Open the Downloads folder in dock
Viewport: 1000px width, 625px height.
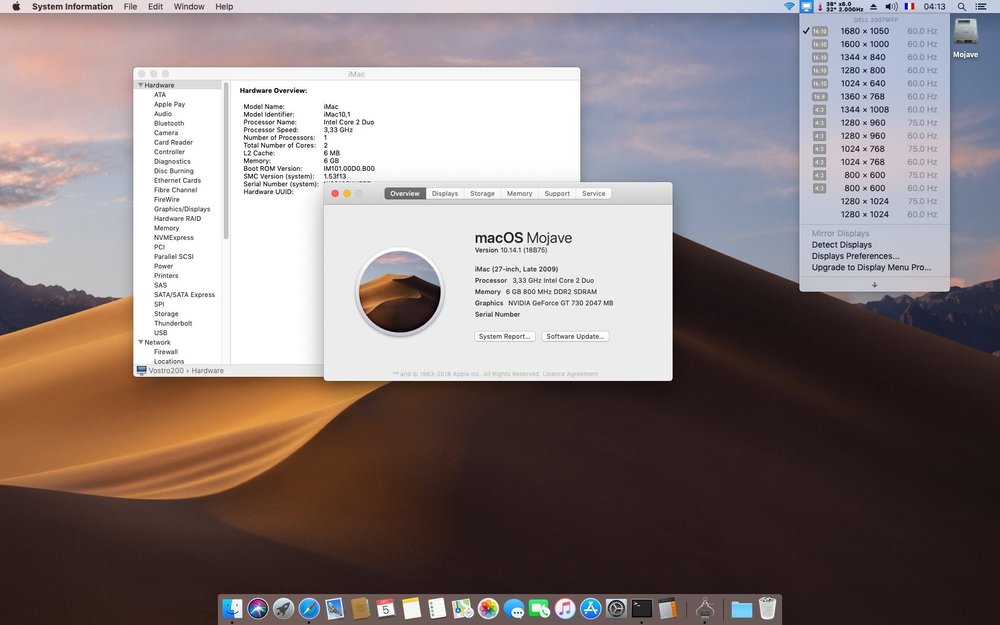[x=741, y=609]
